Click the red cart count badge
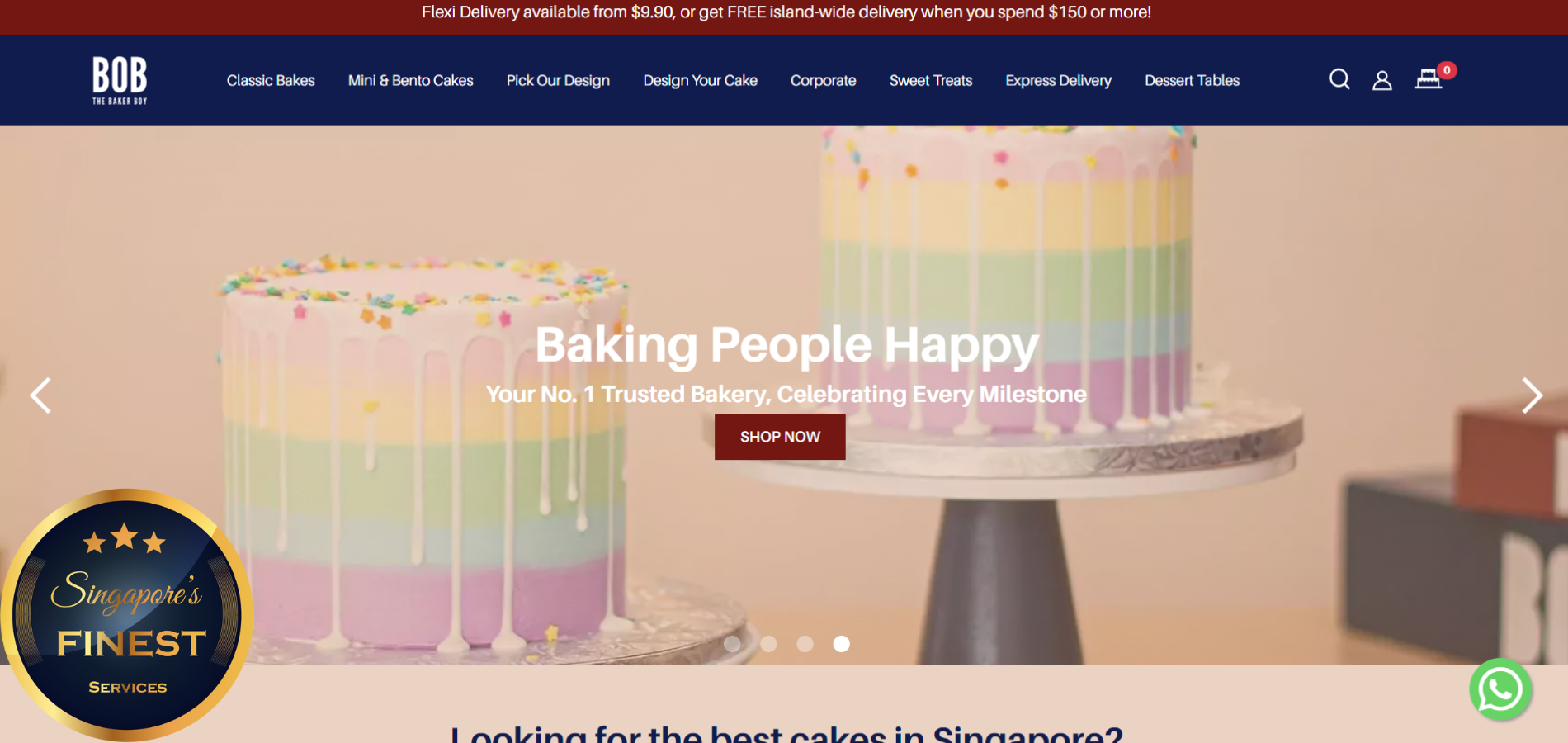 click(1447, 70)
